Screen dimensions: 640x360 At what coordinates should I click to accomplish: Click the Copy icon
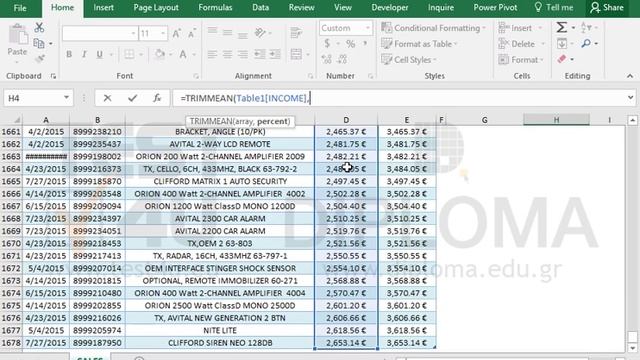(39, 43)
